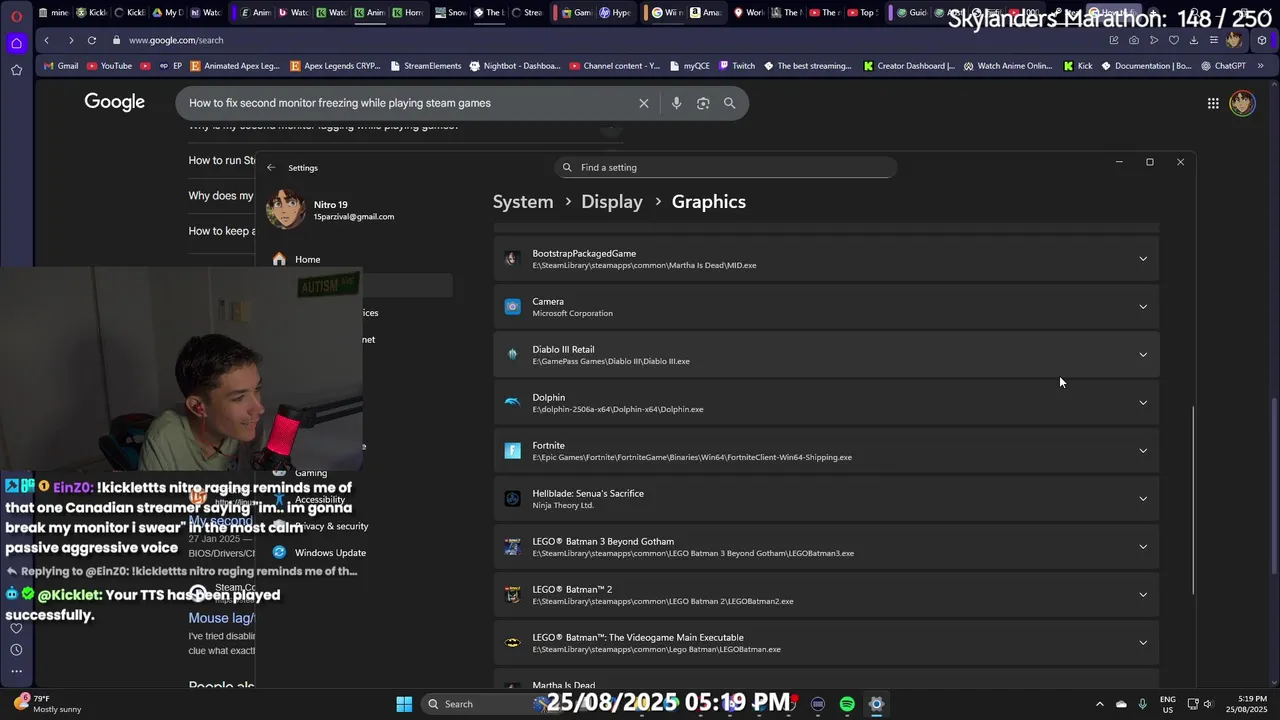
Task: Click the LEGO Batman 2 app icon
Action: pos(512,595)
